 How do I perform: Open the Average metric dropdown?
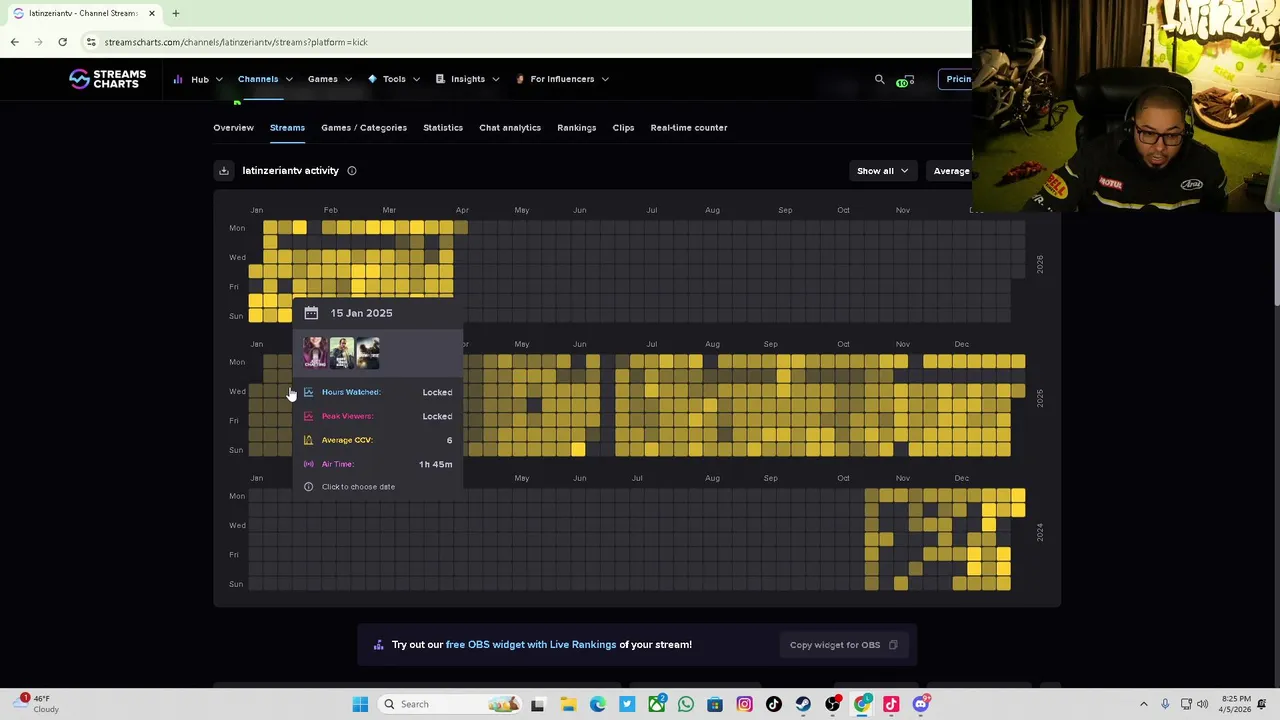[x=950, y=171]
